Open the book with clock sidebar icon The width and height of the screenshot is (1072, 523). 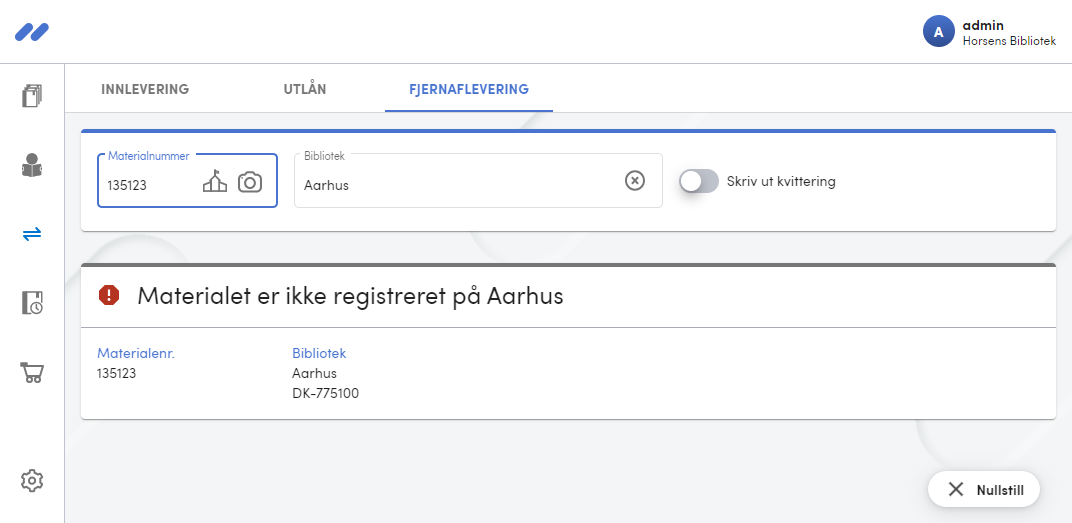[32, 303]
